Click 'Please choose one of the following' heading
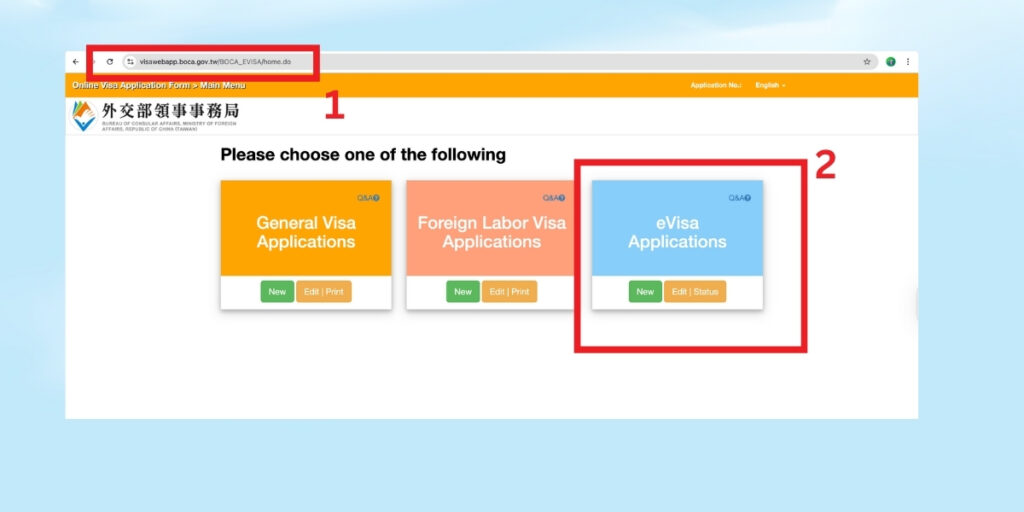The width and height of the screenshot is (1024, 512). tap(363, 155)
